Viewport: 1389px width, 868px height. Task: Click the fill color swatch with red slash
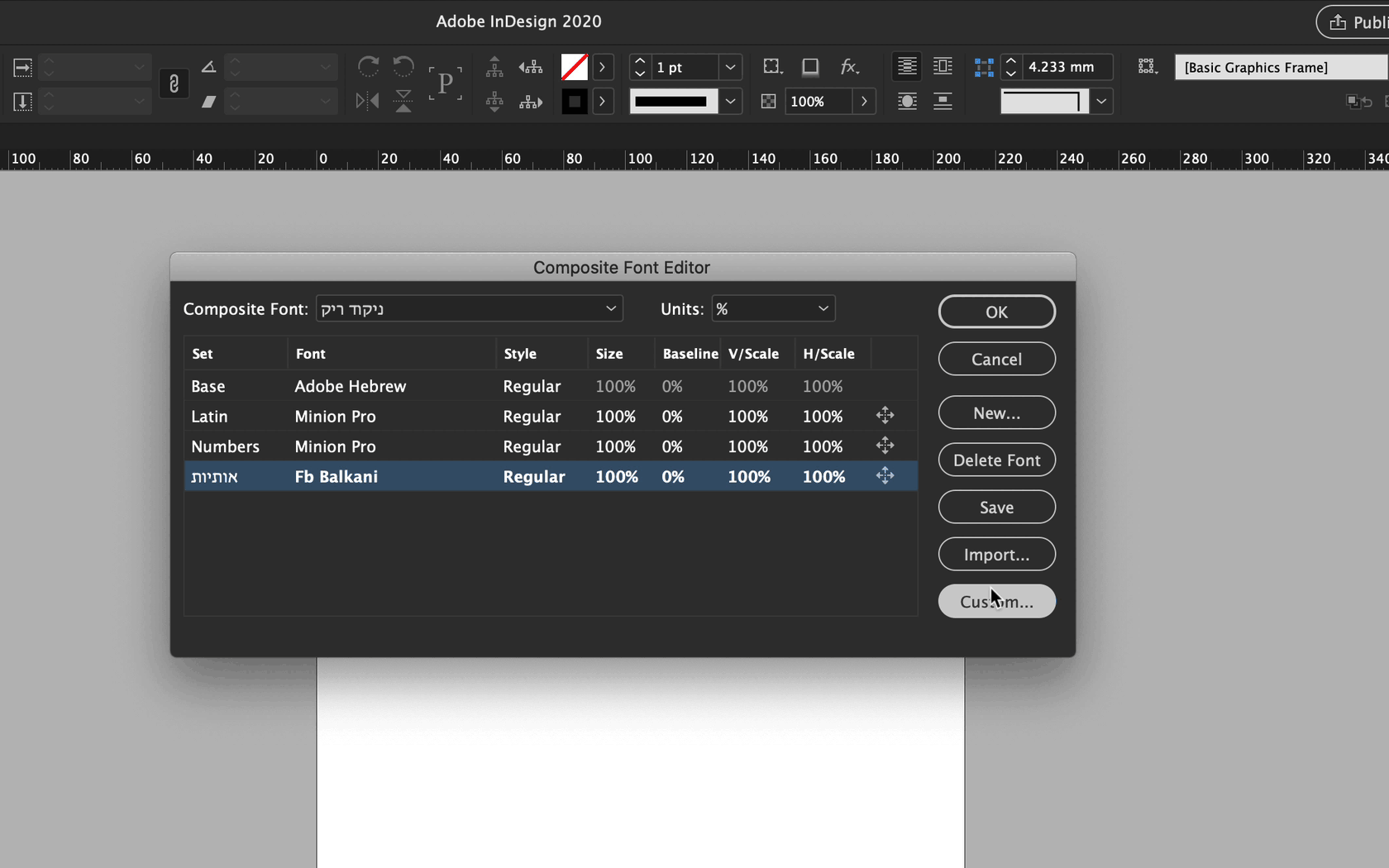pos(574,67)
